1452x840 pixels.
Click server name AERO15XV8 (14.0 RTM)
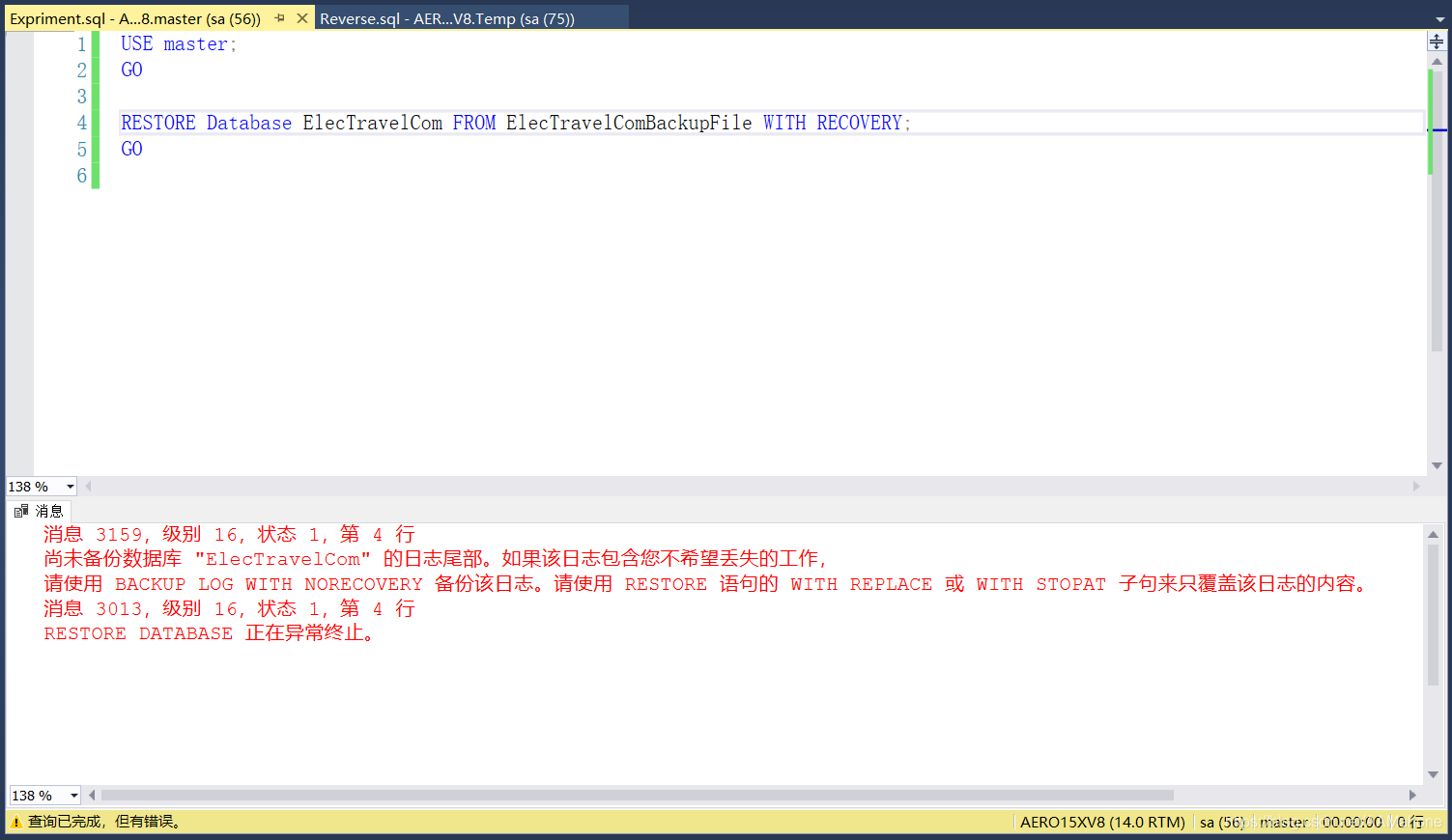tap(1102, 823)
